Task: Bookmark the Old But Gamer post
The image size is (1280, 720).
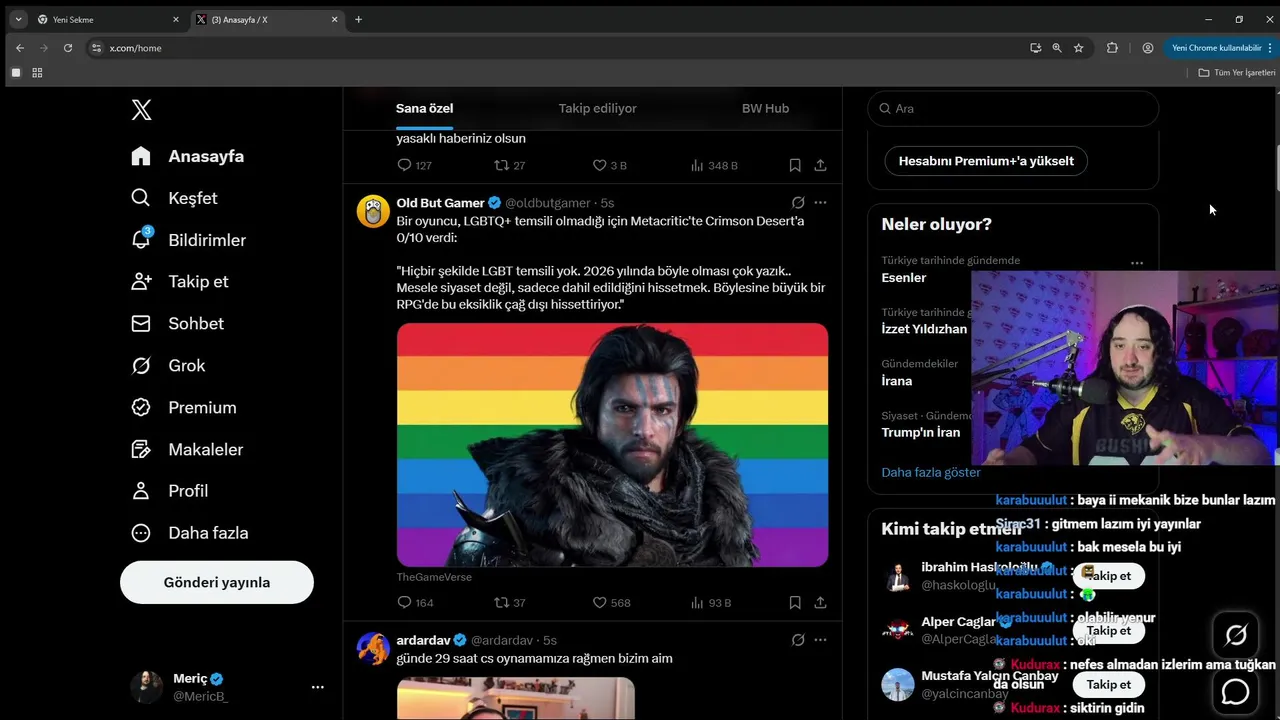Action: [x=794, y=603]
